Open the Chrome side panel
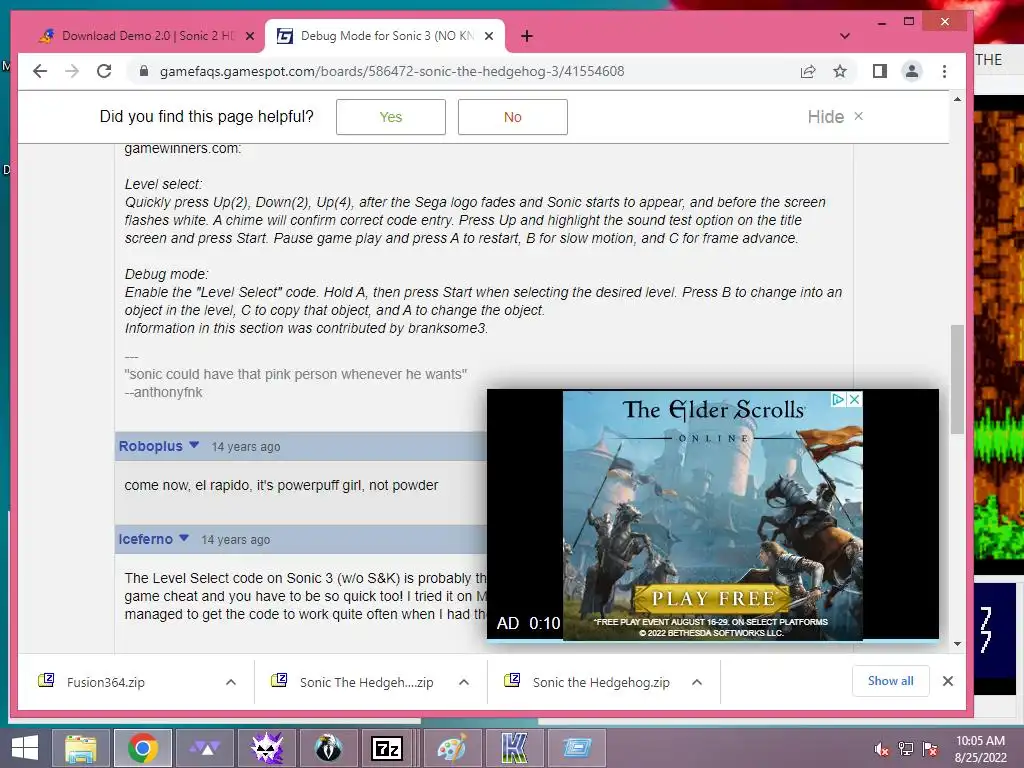1024x768 pixels. click(x=880, y=71)
